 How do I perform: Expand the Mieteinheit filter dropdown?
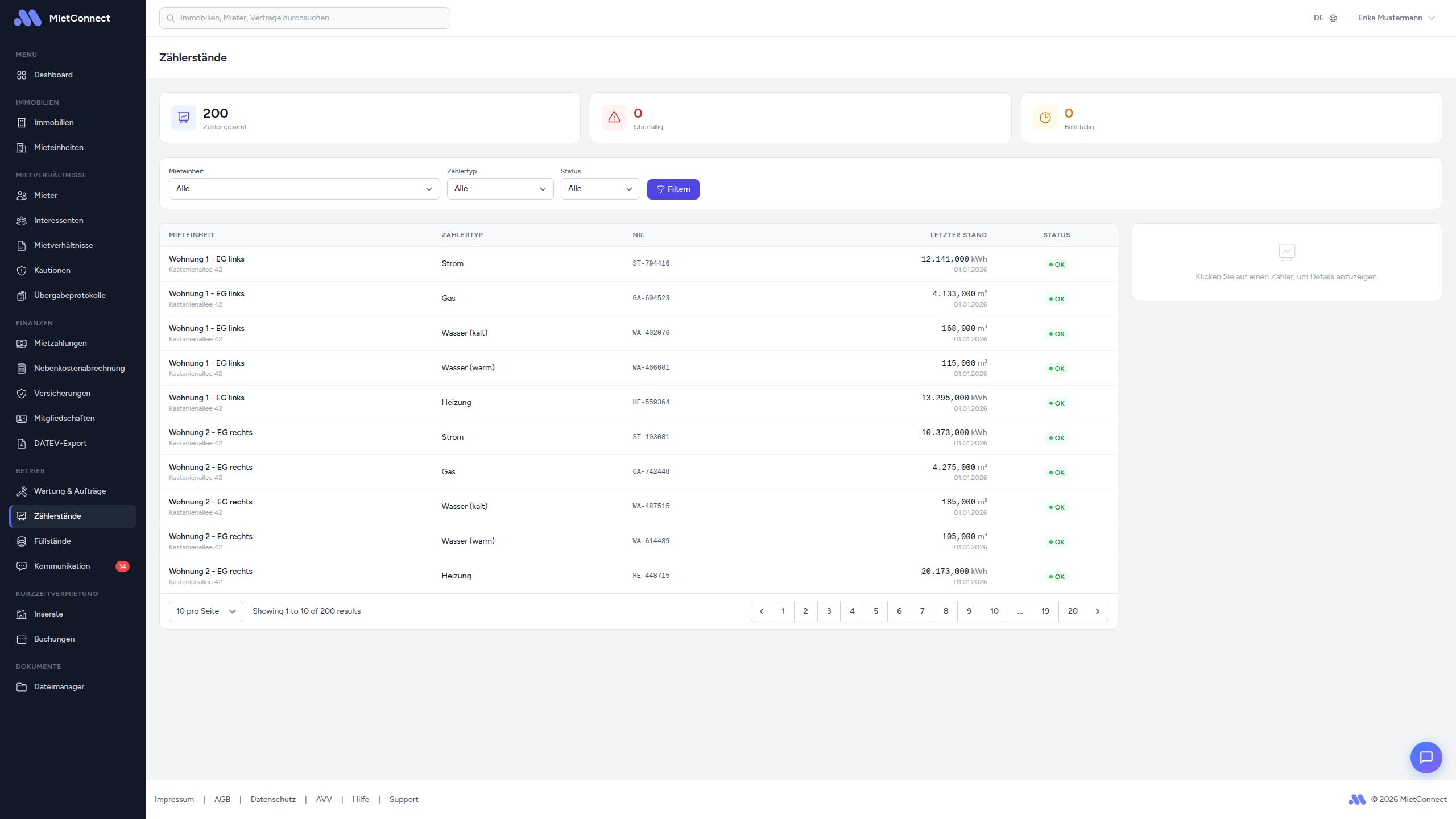click(304, 189)
